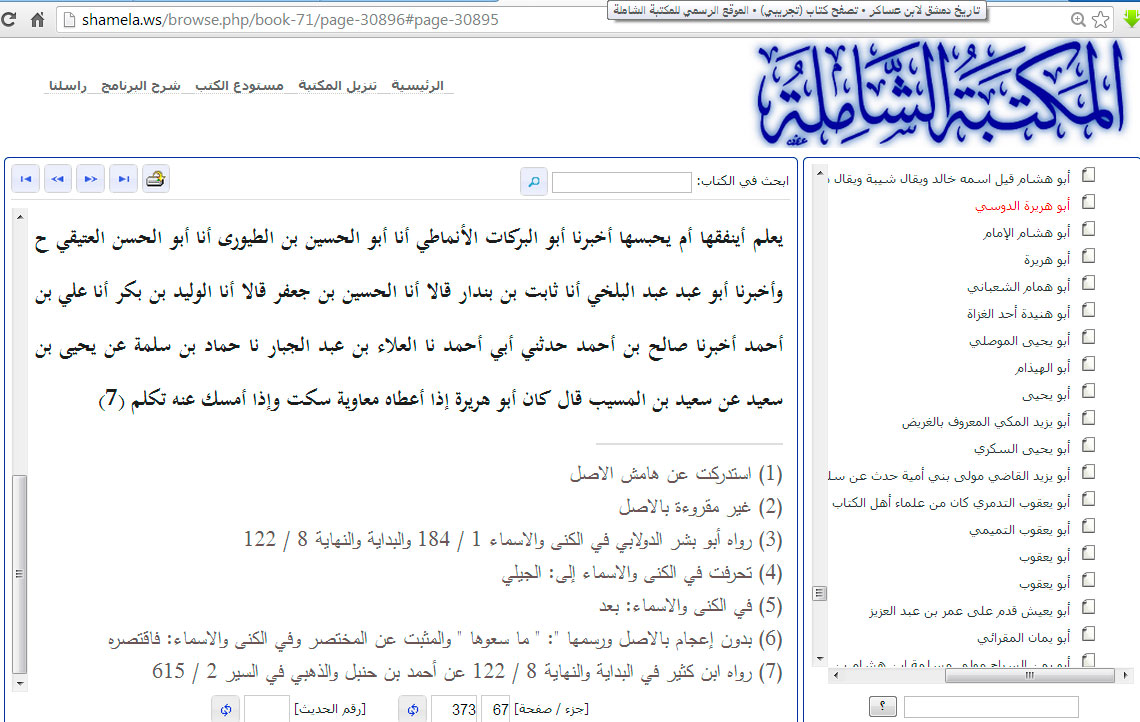Click page icon beside أبو هشام قيل اسمه خالد
Image resolution: width=1140 pixels, height=722 pixels.
[x=1088, y=175]
